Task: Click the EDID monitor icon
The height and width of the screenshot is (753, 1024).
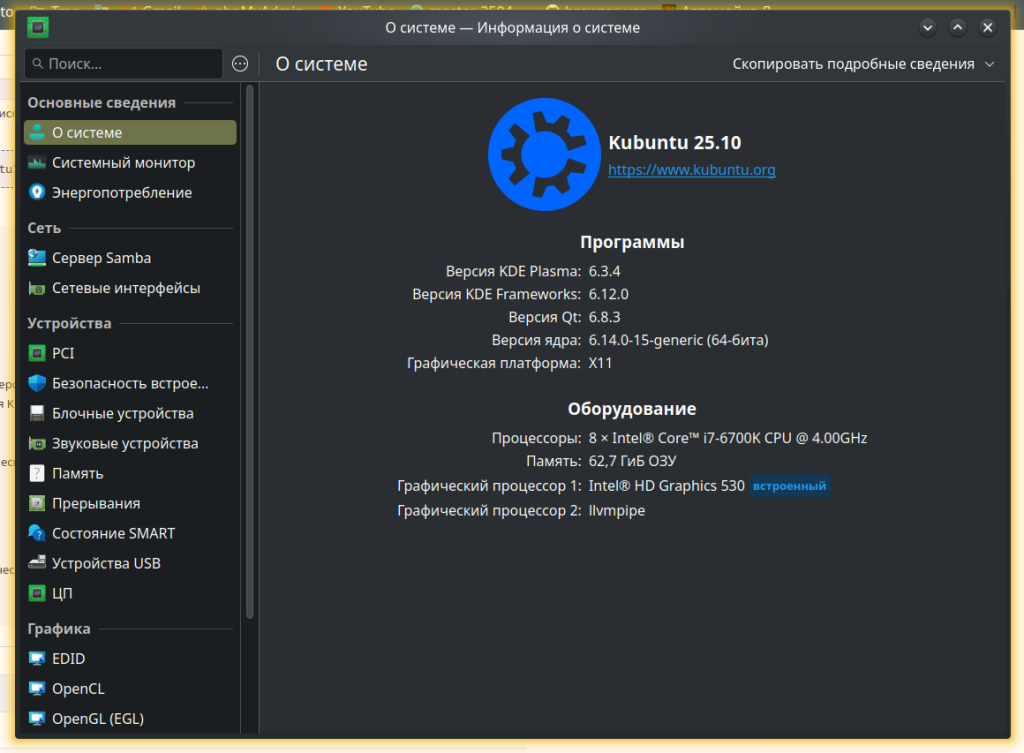Action: pos(37,659)
